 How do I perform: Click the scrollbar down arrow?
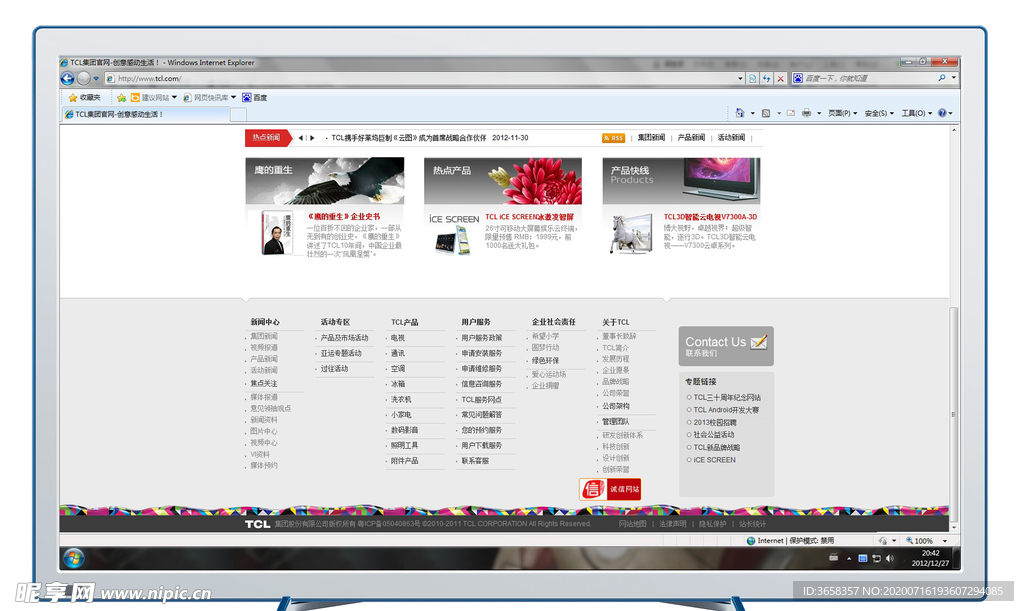tap(954, 527)
